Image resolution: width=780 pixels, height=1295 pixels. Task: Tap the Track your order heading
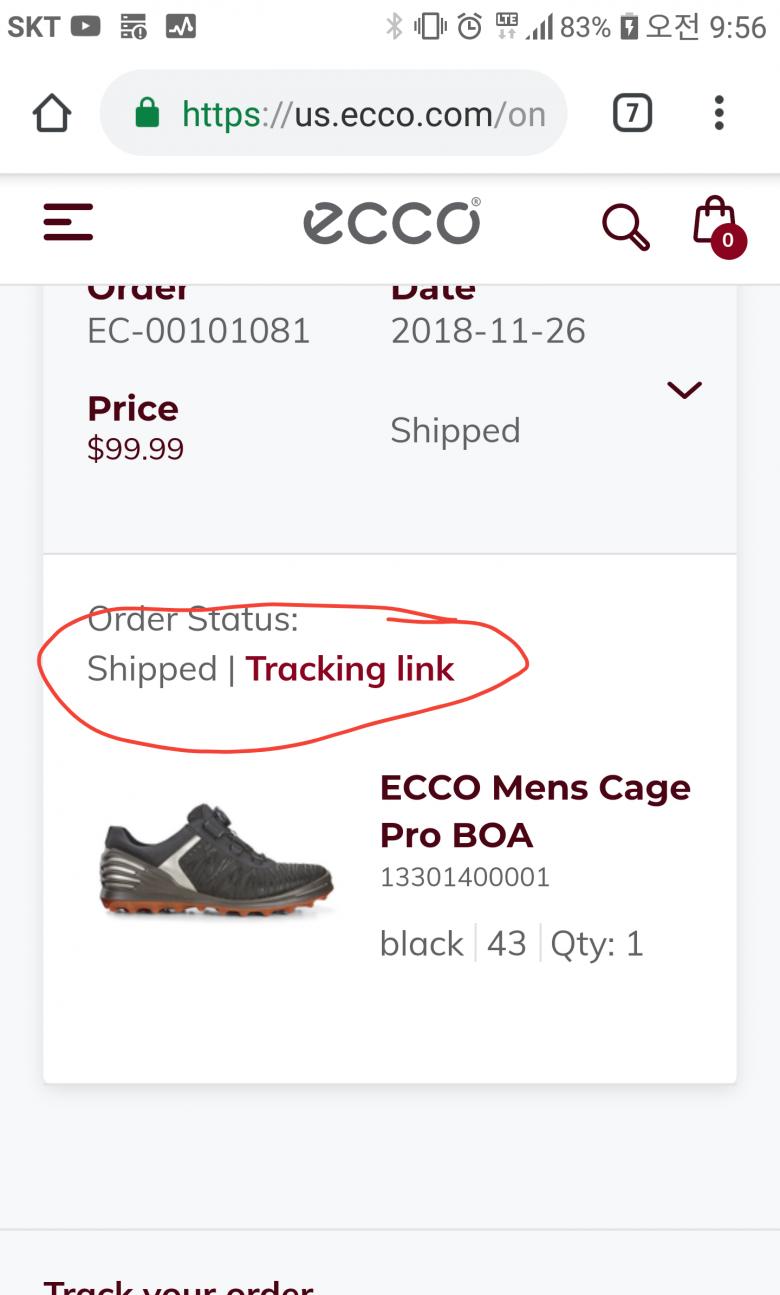(178, 1286)
